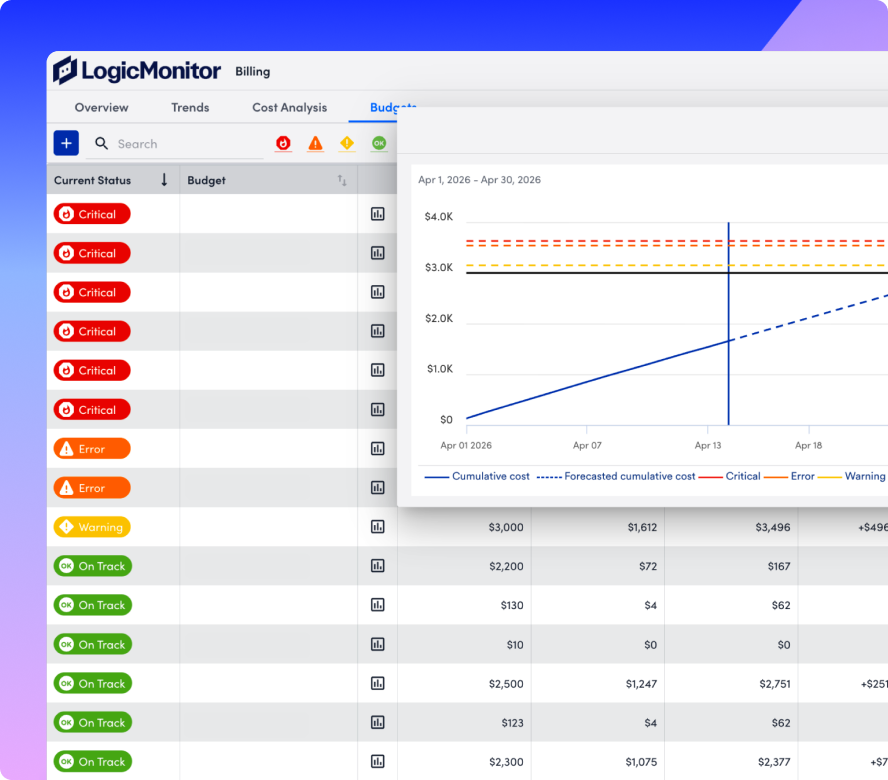
Task: Sort by Current Status column arrow
Action: click(164, 180)
